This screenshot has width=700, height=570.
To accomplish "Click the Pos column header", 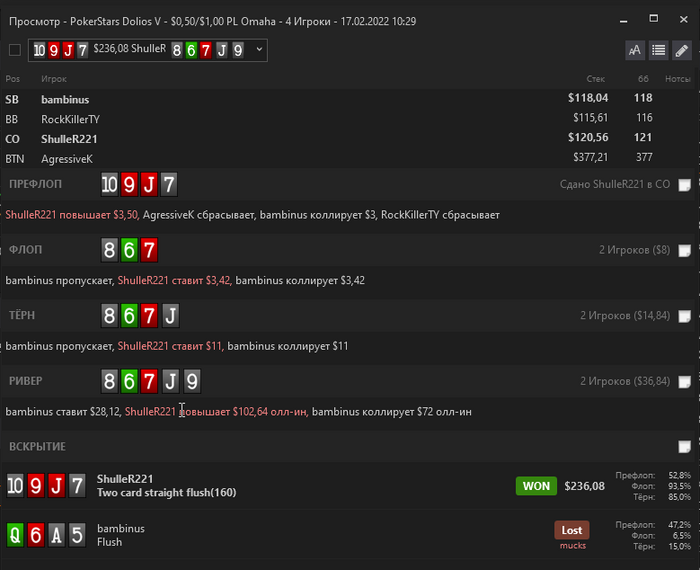I will (x=12, y=79).
